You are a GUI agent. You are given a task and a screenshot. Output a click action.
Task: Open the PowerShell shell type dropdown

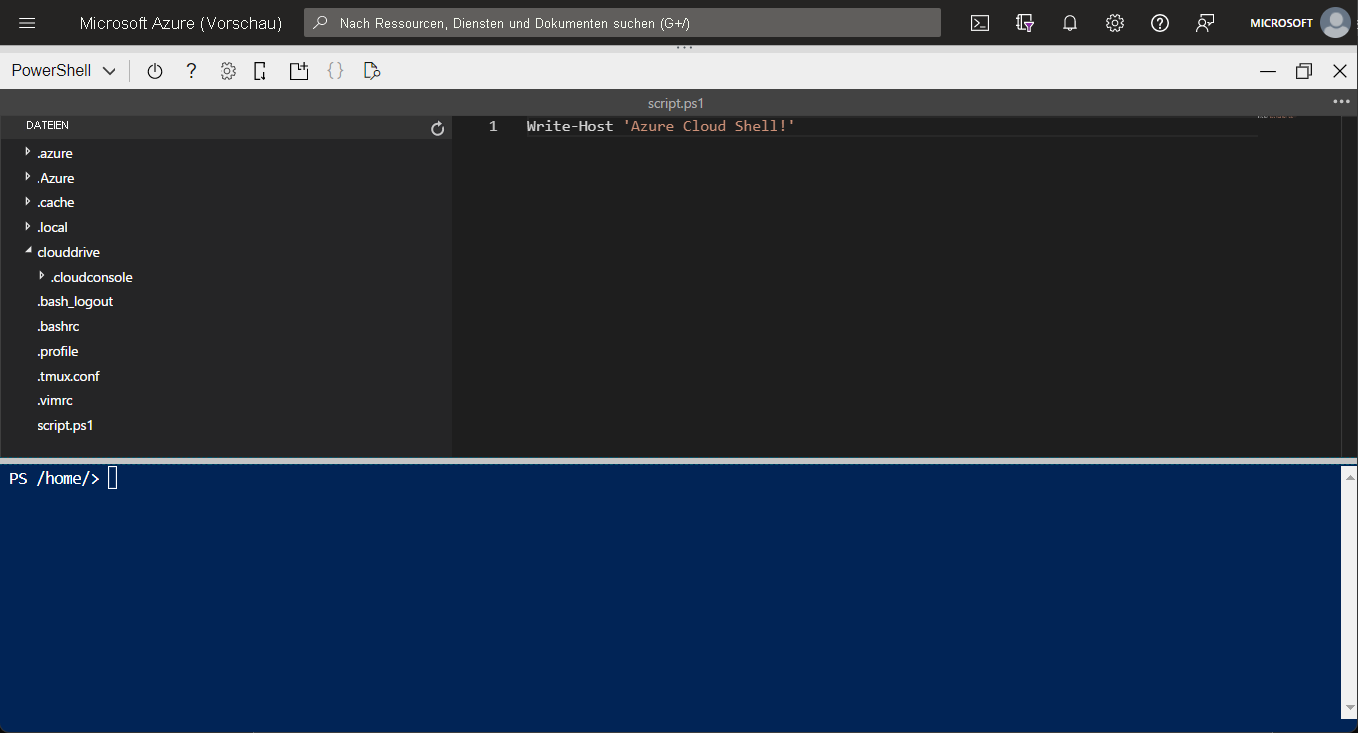click(x=63, y=71)
